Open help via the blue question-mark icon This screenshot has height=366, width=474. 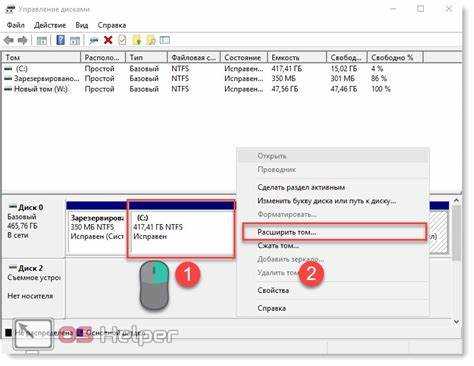click(60, 40)
